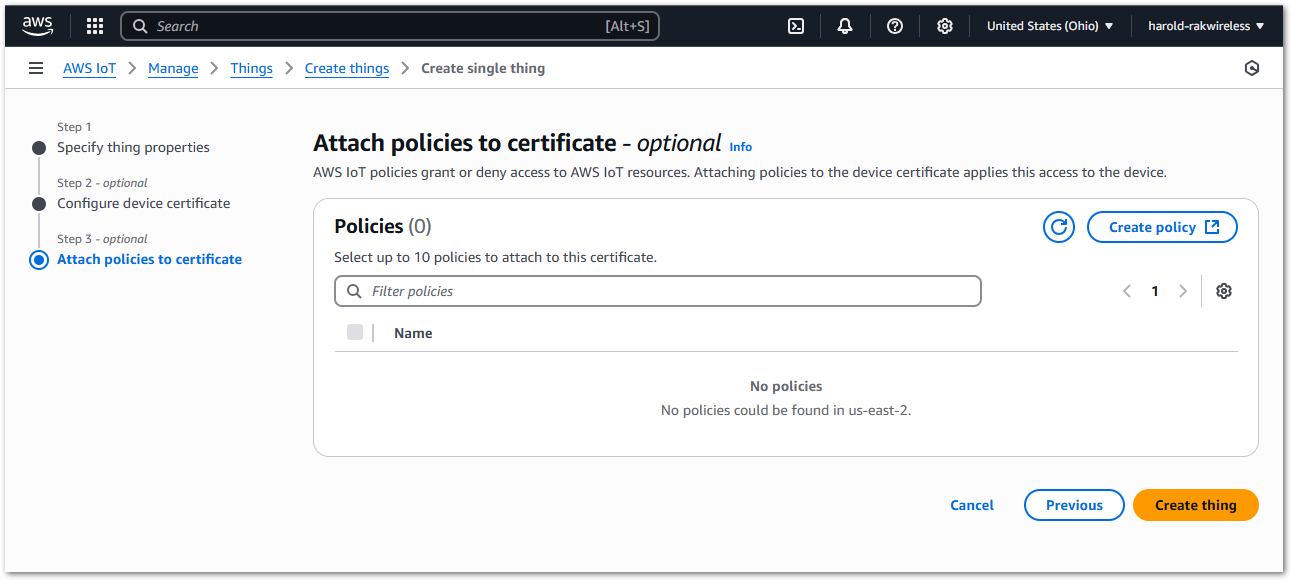Navigate to the Manage breadcrumb

tap(173, 68)
